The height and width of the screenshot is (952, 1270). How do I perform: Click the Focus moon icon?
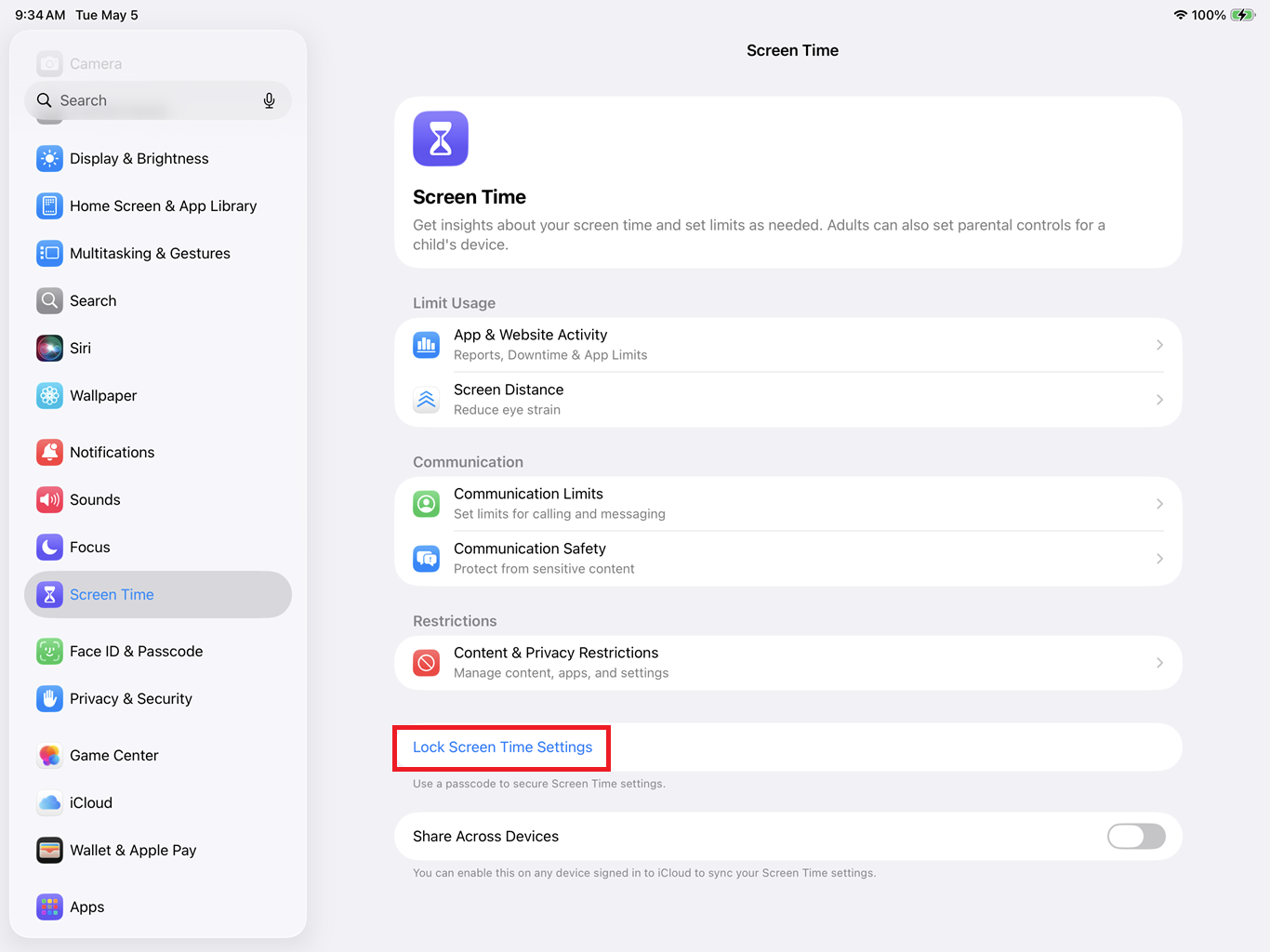point(49,548)
